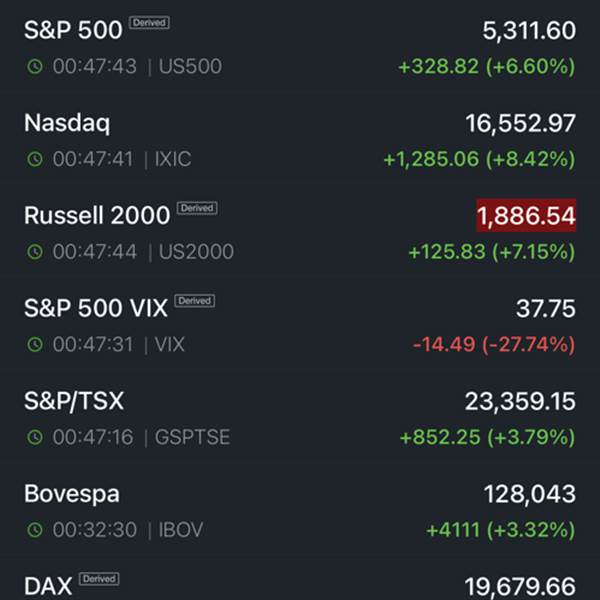Click the clock icon beside GSPTSE time
Viewport: 600px width, 600px height.
point(35,437)
